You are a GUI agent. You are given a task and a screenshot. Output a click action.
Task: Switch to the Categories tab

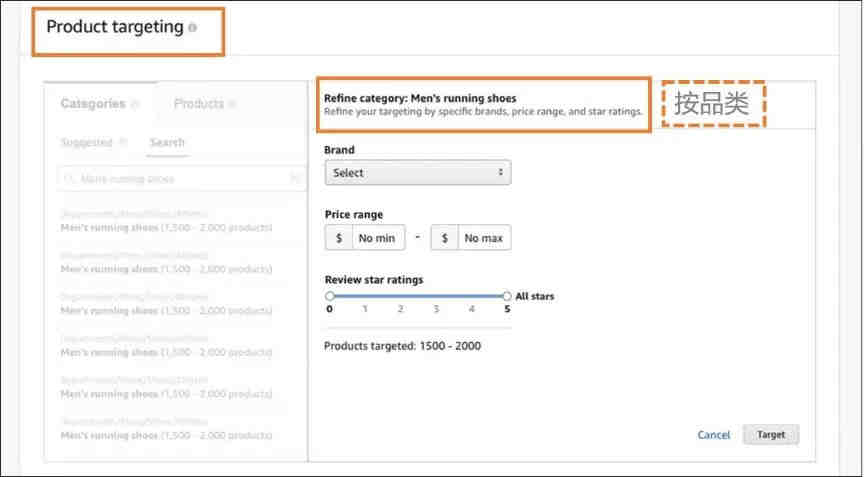click(x=93, y=104)
